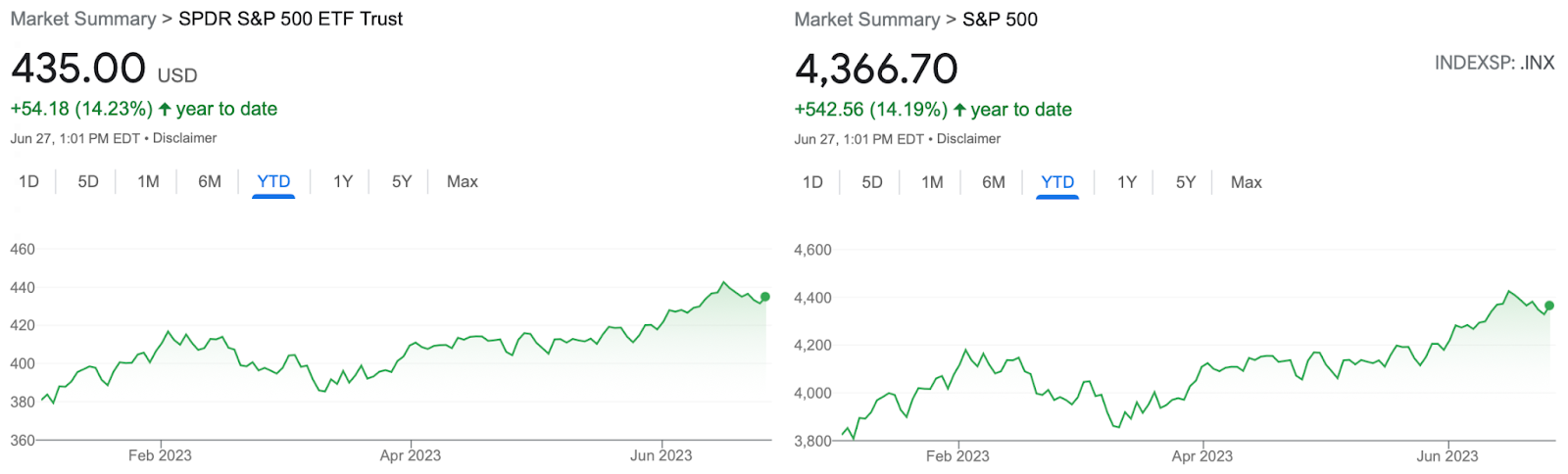Image resolution: width=1568 pixels, height=474 pixels.
Task: Switch SPDR ETF chart to 6M
Action: coord(210,181)
